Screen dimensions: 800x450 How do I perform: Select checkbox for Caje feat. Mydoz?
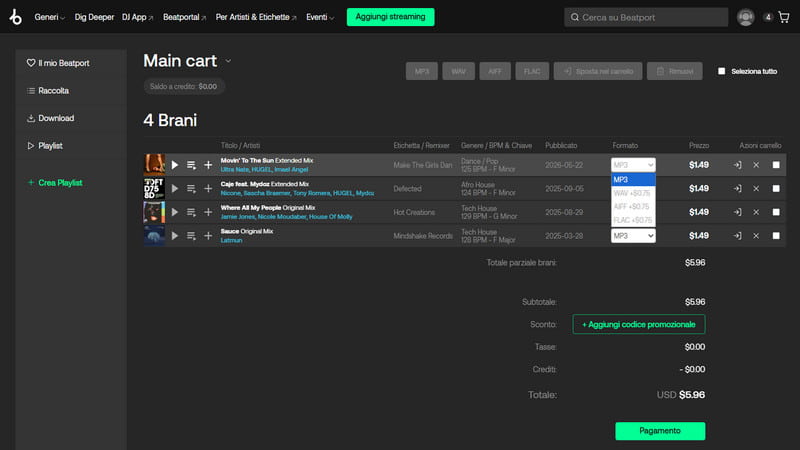point(776,189)
